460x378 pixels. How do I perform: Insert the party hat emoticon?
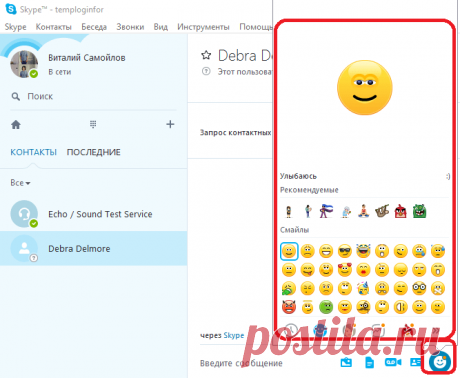click(363, 288)
